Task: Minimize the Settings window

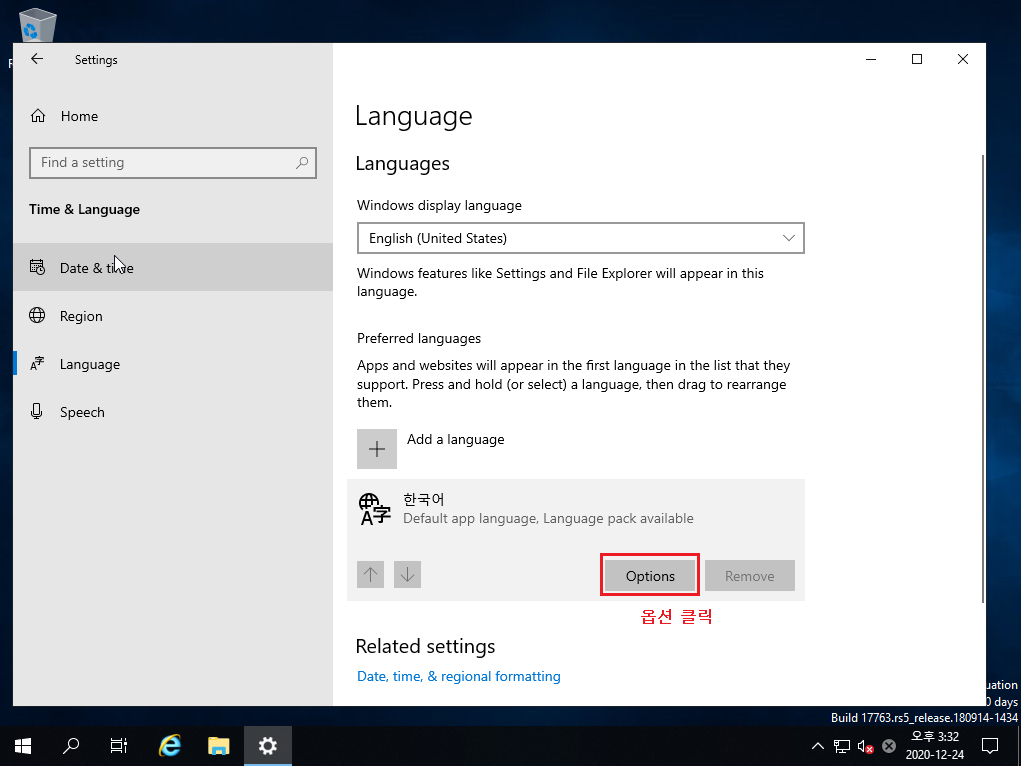Action: 871,59
